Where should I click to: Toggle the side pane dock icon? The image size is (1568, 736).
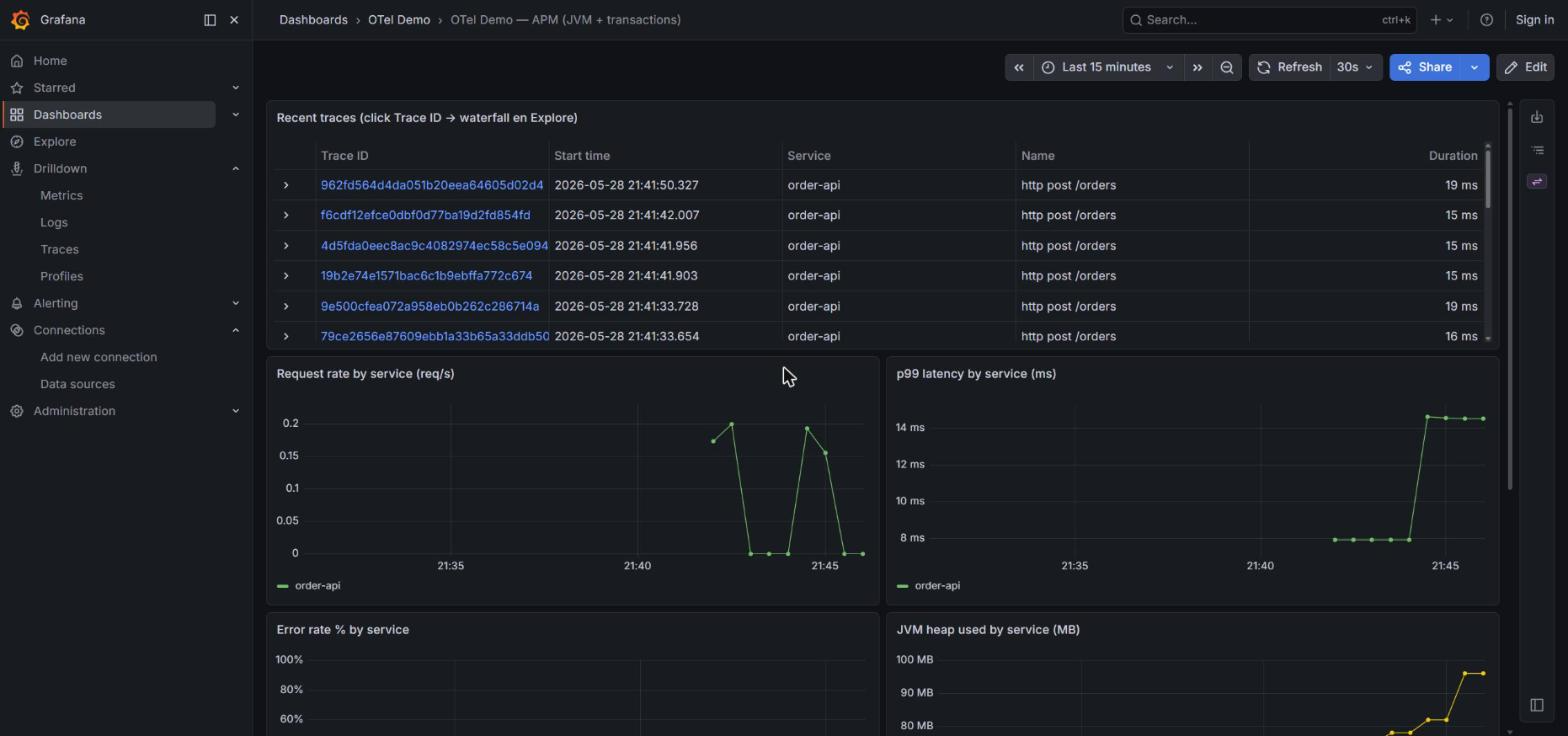tap(1537, 705)
